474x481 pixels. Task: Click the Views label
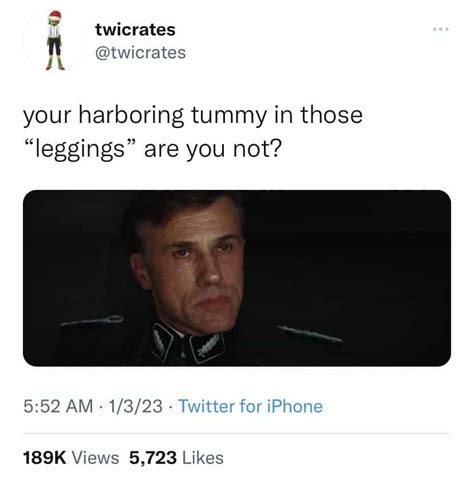pyautogui.click(x=95, y=457)
